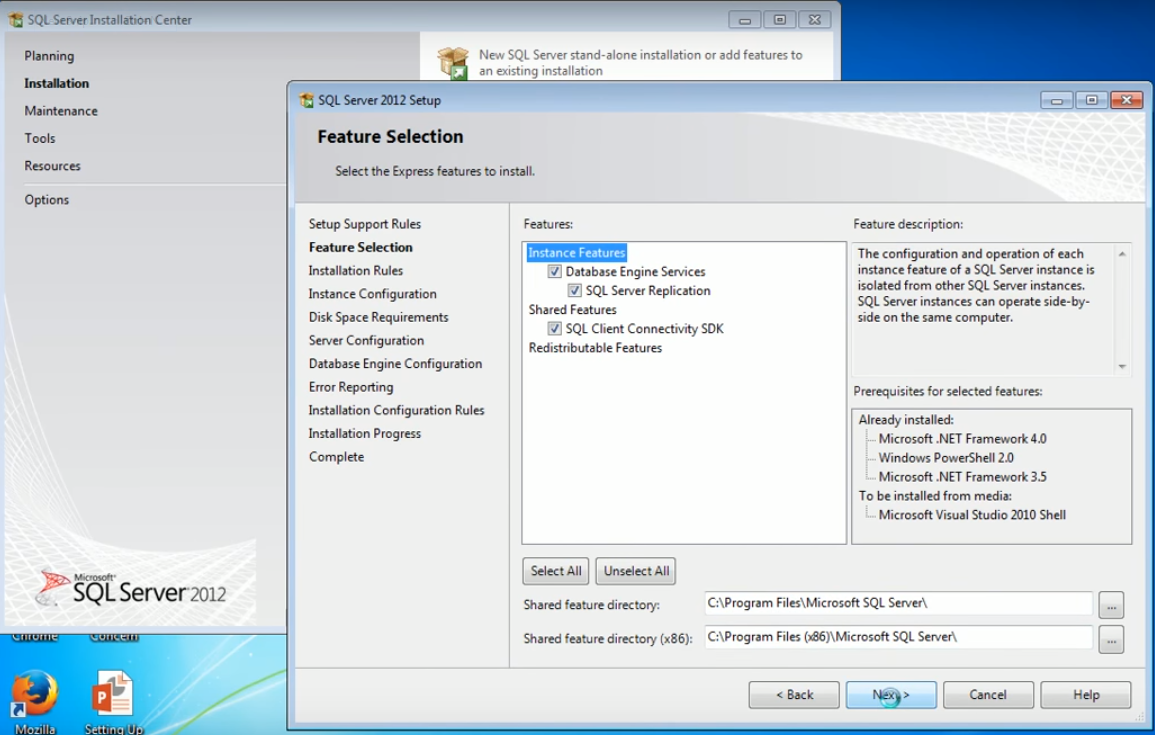Click Microsoft .NET Framework 4.0 prerequisite
1155x735 pixels.
click(962, 439)
